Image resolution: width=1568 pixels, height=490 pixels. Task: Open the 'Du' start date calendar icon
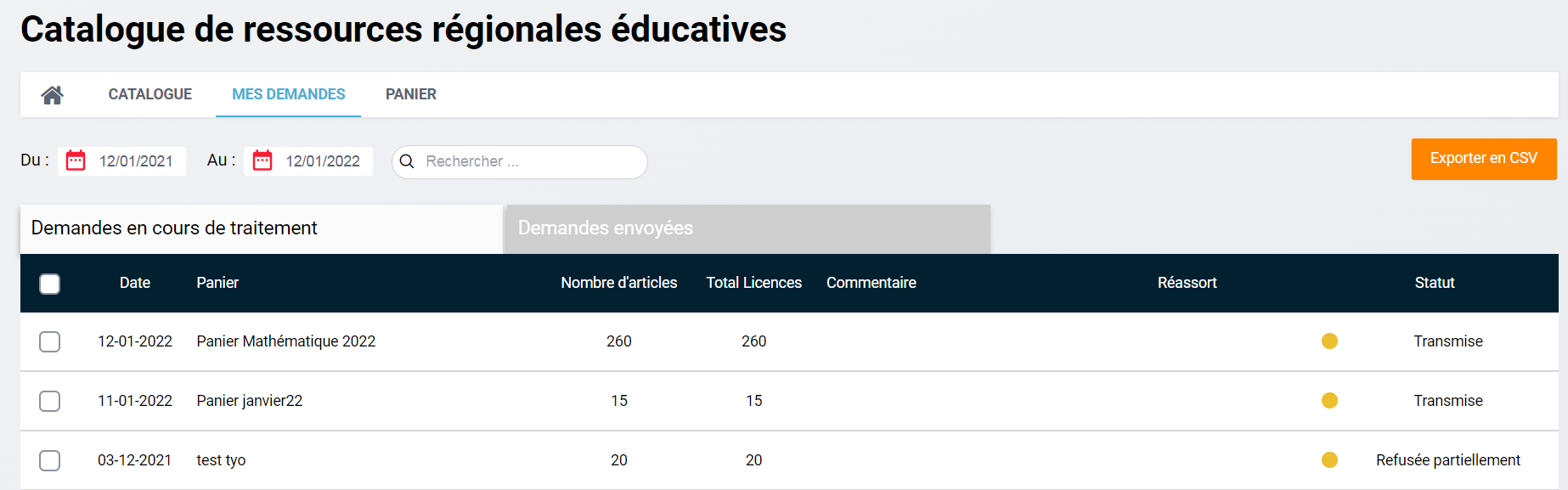(76, 161)
